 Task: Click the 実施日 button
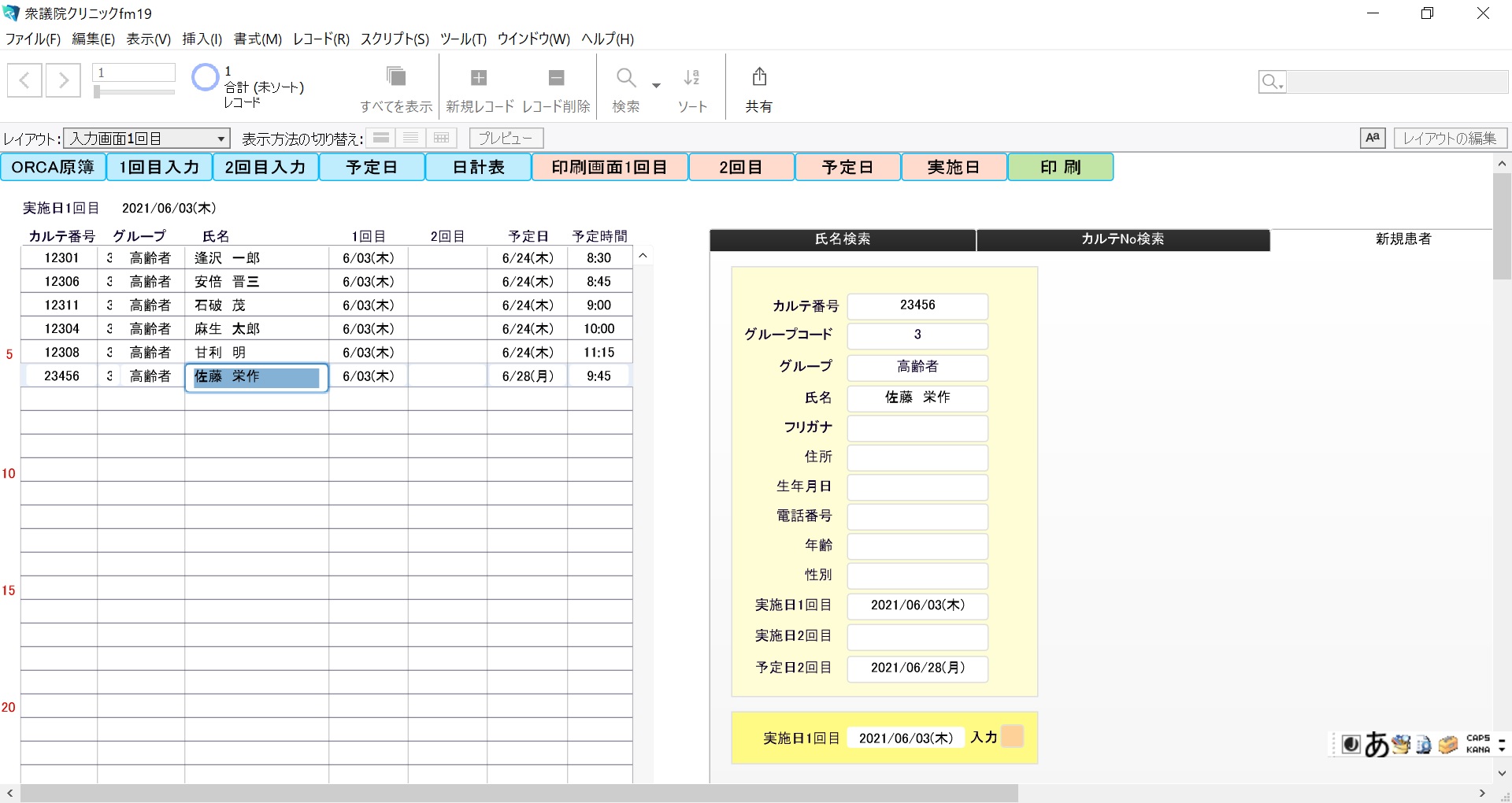click(x=954, y=167)
